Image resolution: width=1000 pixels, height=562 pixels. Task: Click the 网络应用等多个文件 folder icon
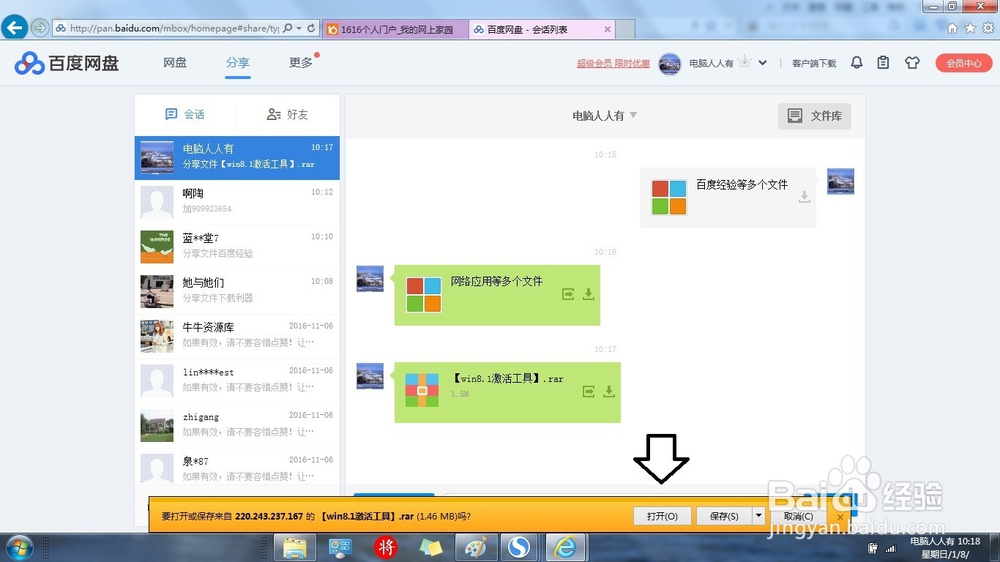[423, 295]
